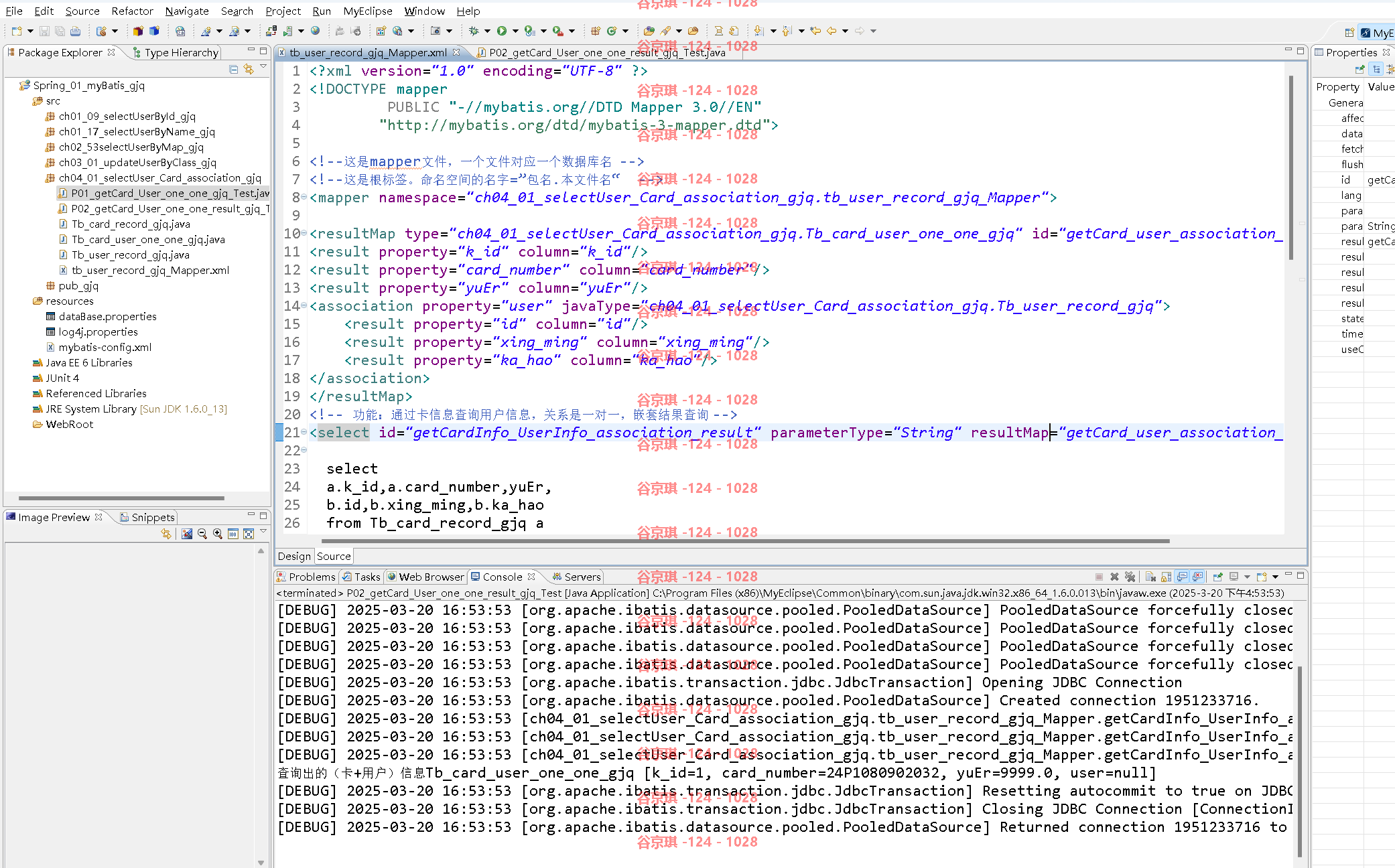Click the Print icon in toolbar
Viewport: 1395px width, 868px height.
[x=75, y=31]
